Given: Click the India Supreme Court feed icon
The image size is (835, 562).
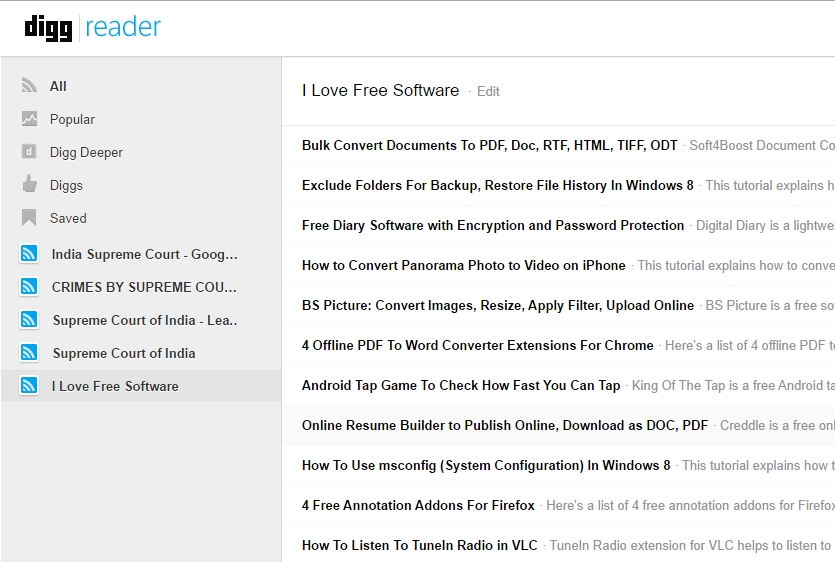Looking at the screenshot, I should point(29,254).
